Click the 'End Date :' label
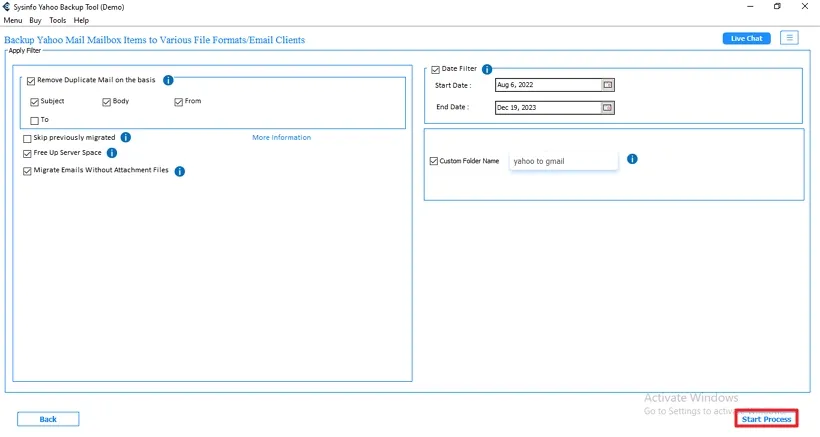 click(452, 107)
